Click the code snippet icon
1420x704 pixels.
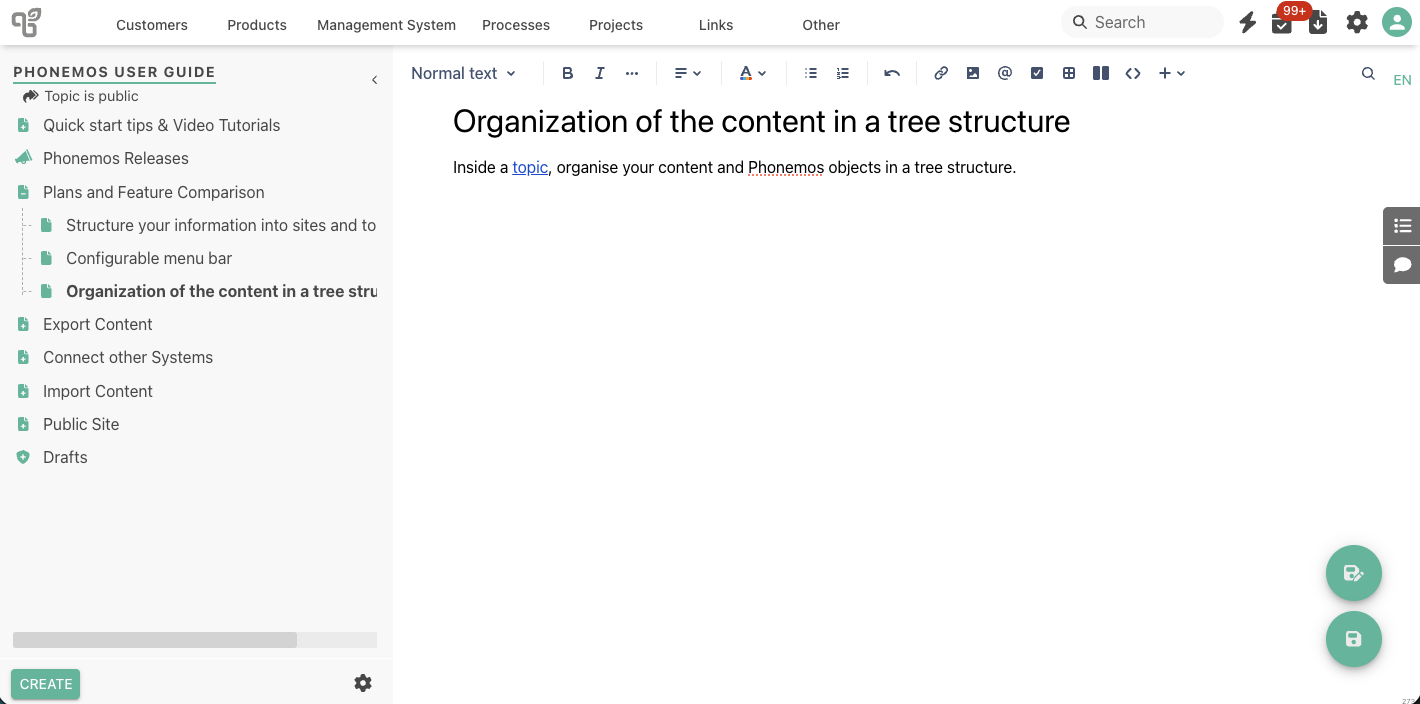[x=1133, y=73]
